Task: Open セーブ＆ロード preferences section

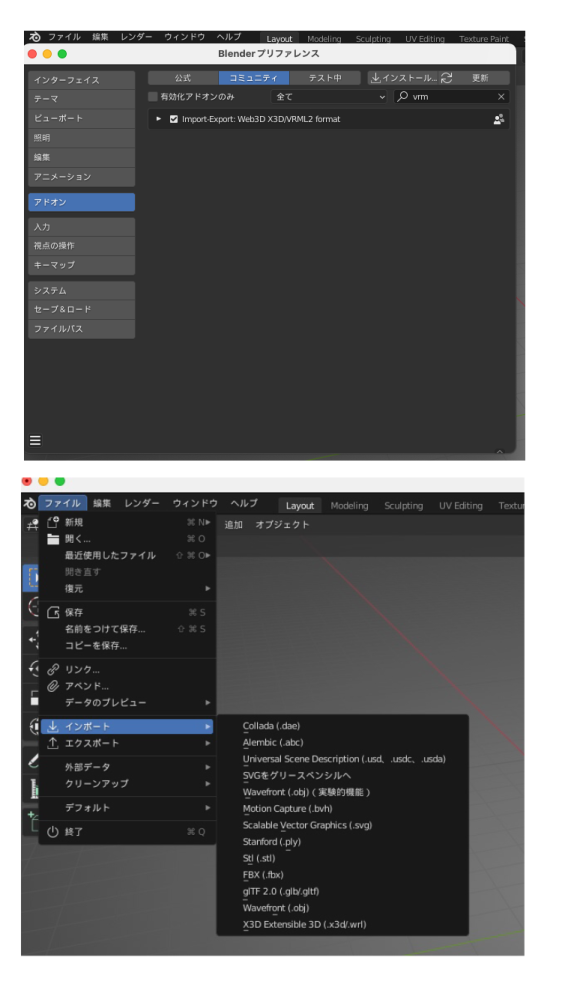Action: tap(82, 310)
